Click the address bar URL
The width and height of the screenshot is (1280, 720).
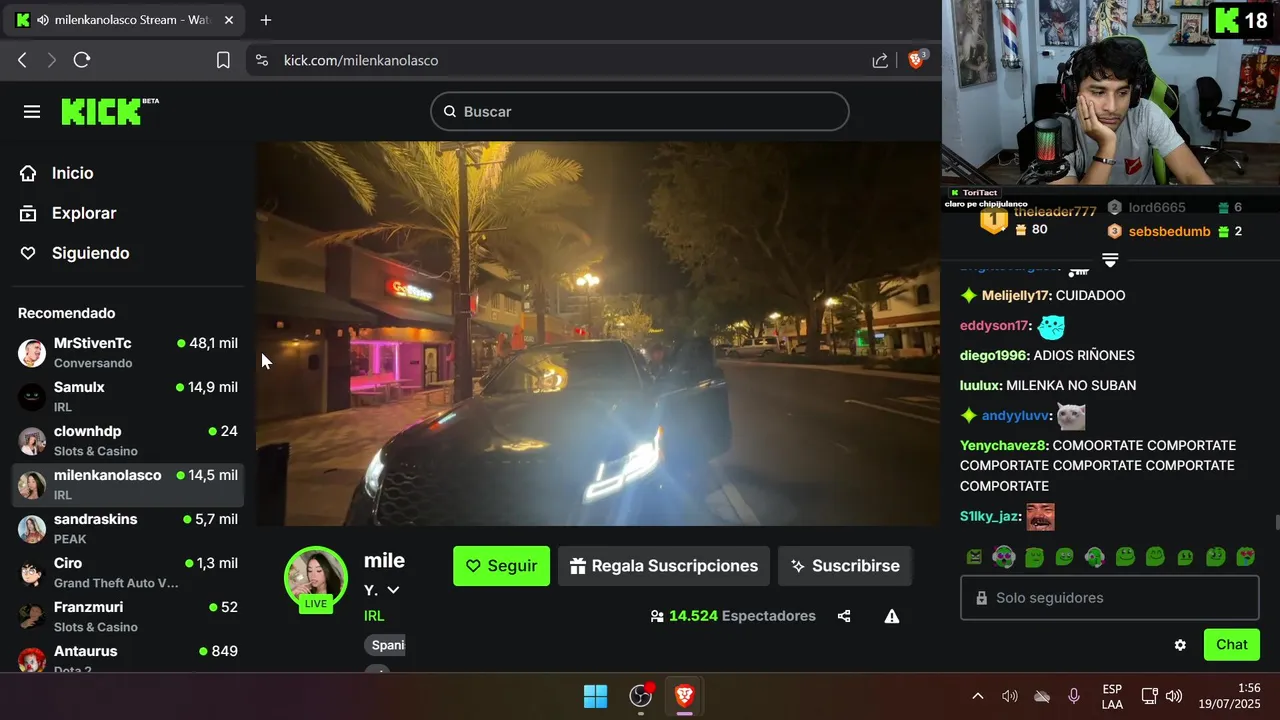361,60
